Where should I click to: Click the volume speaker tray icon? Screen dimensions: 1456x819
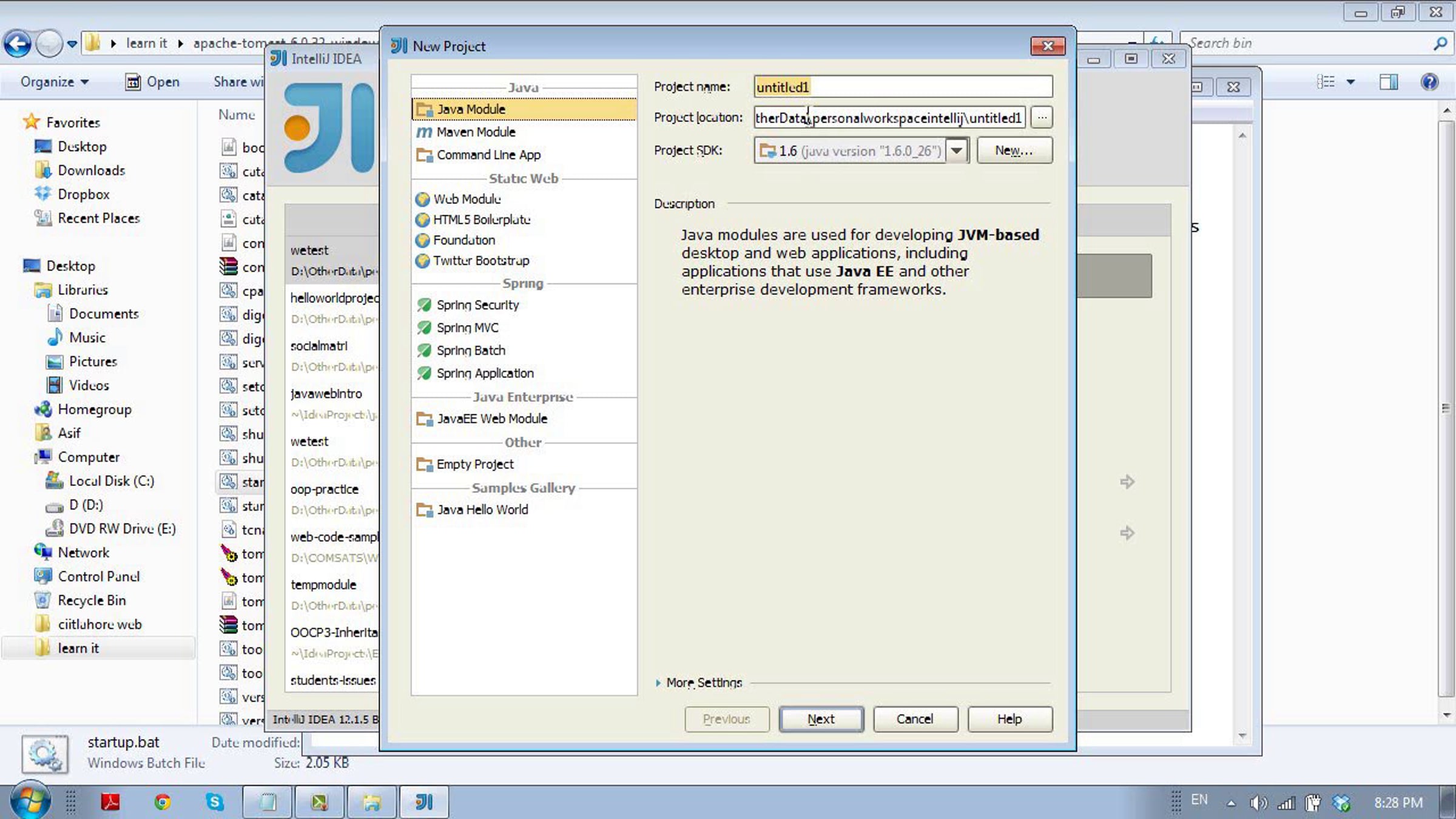1258,803
